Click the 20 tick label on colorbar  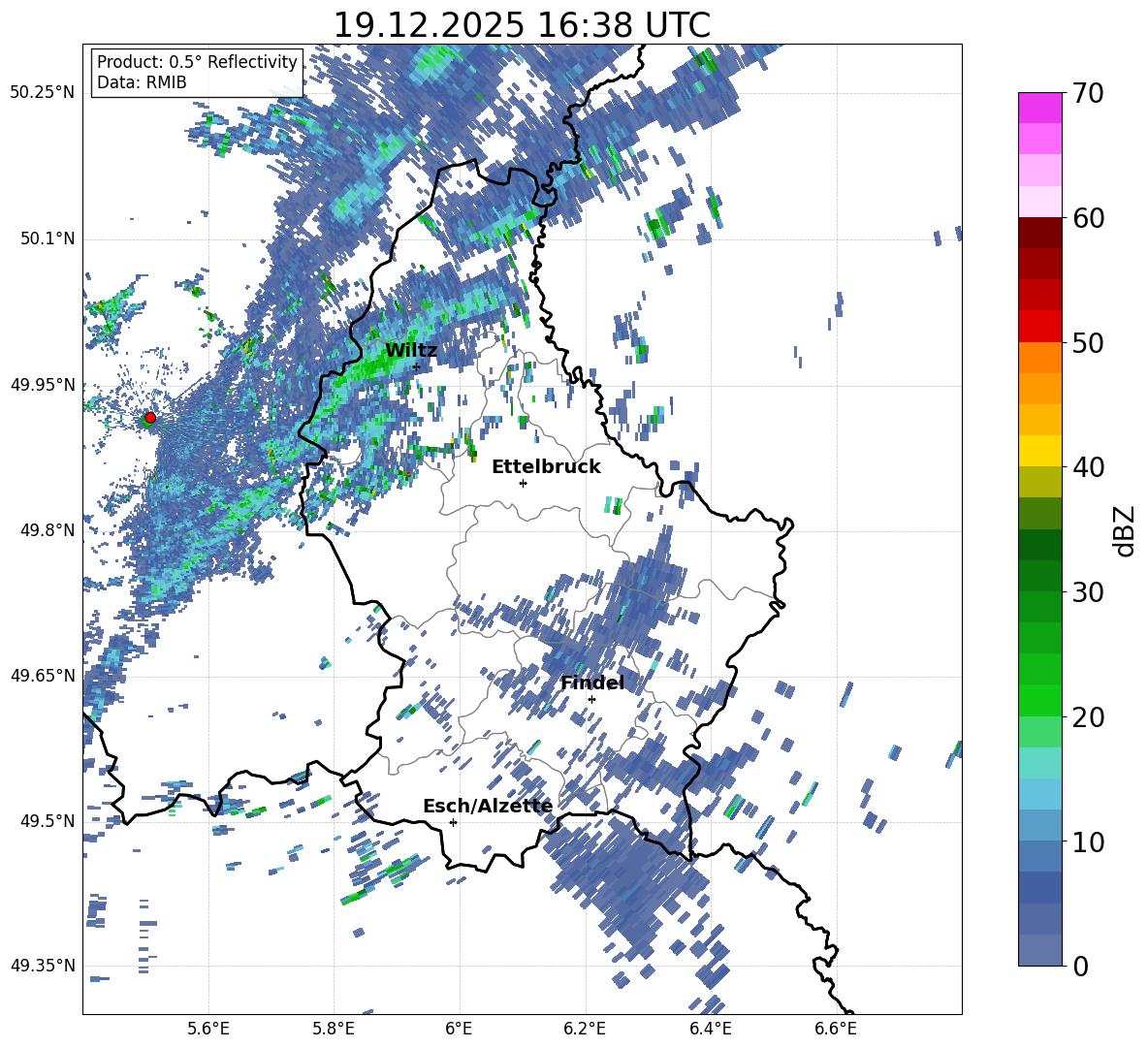click(x=1088, y=716)
